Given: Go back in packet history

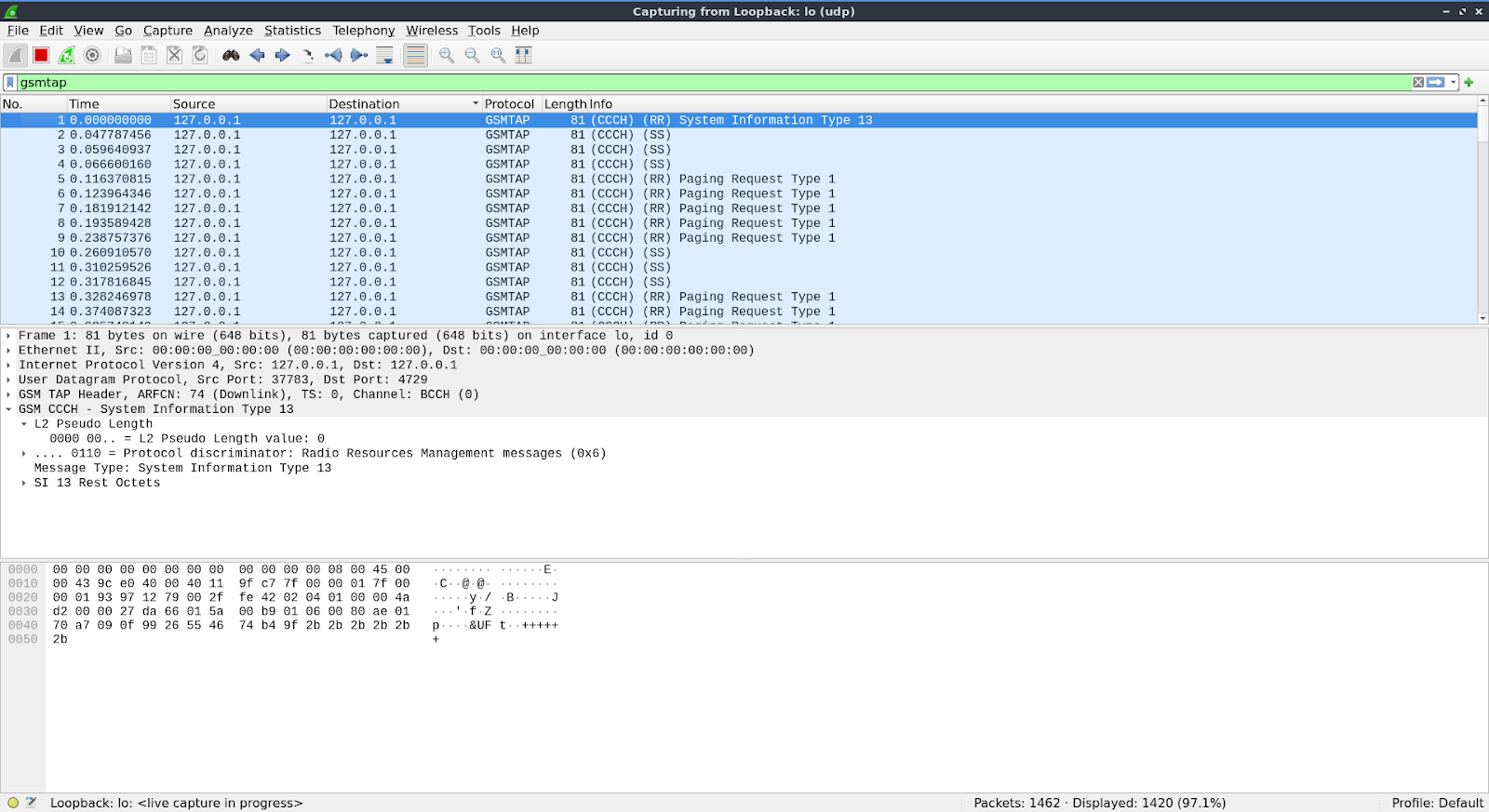Looking at the screenshot, I should click(x=257, y=56).
